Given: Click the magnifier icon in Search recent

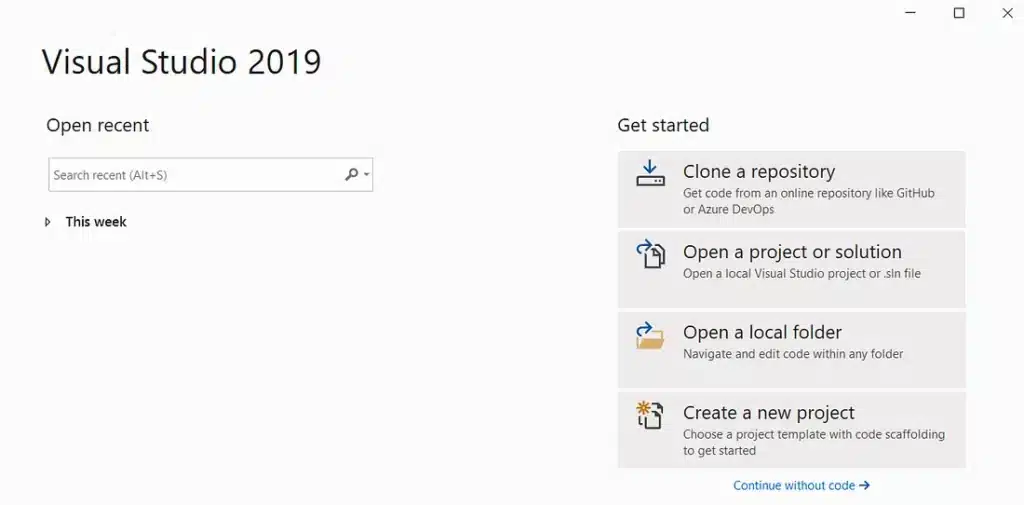Looking at the screenshot, I should click(351, 174).
